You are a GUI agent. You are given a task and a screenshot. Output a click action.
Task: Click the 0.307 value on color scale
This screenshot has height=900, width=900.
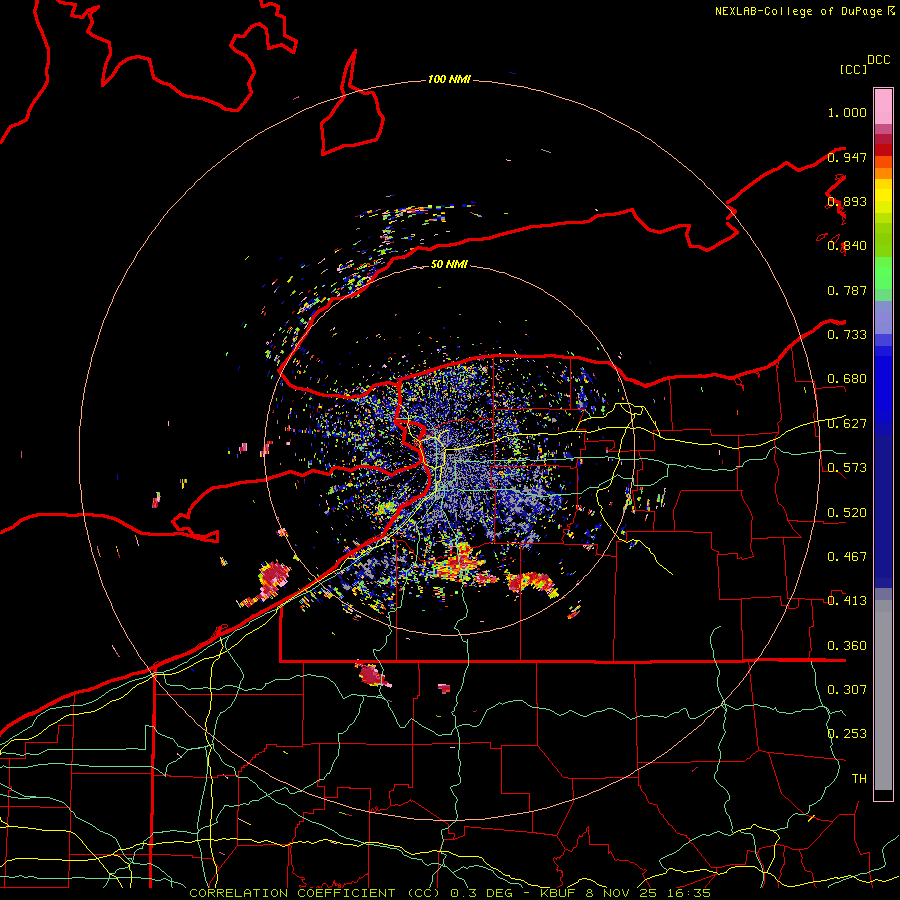(x=847, y=689)
